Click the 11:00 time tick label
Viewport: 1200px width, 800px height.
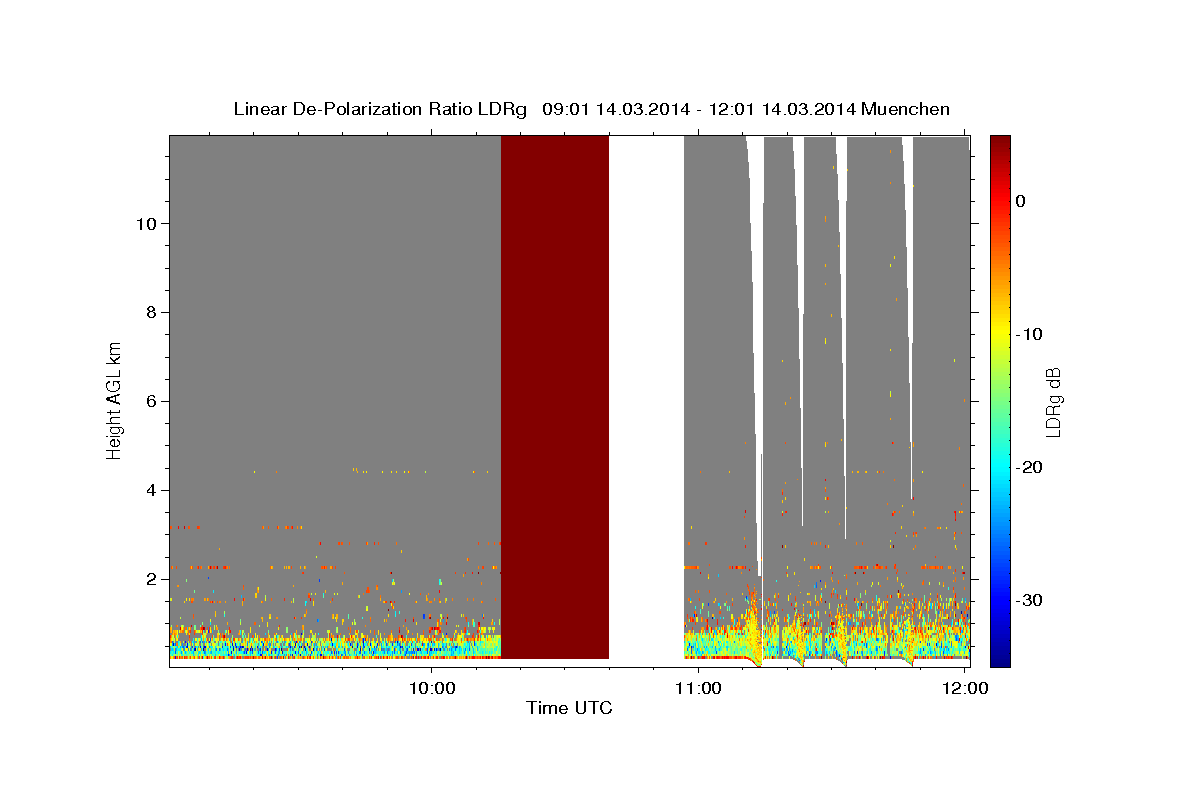[698, 688]
